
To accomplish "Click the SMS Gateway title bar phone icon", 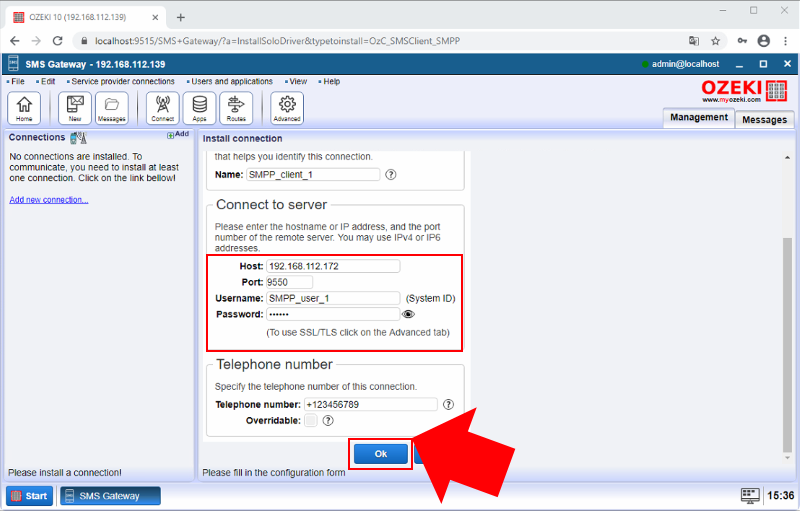I will (x=14, y=64).
